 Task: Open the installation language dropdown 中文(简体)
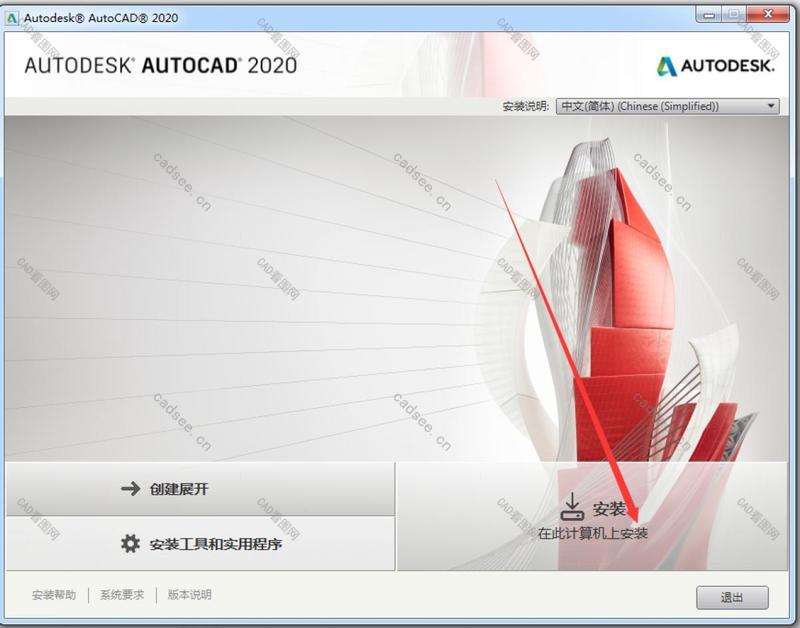(x=667, y=106)
